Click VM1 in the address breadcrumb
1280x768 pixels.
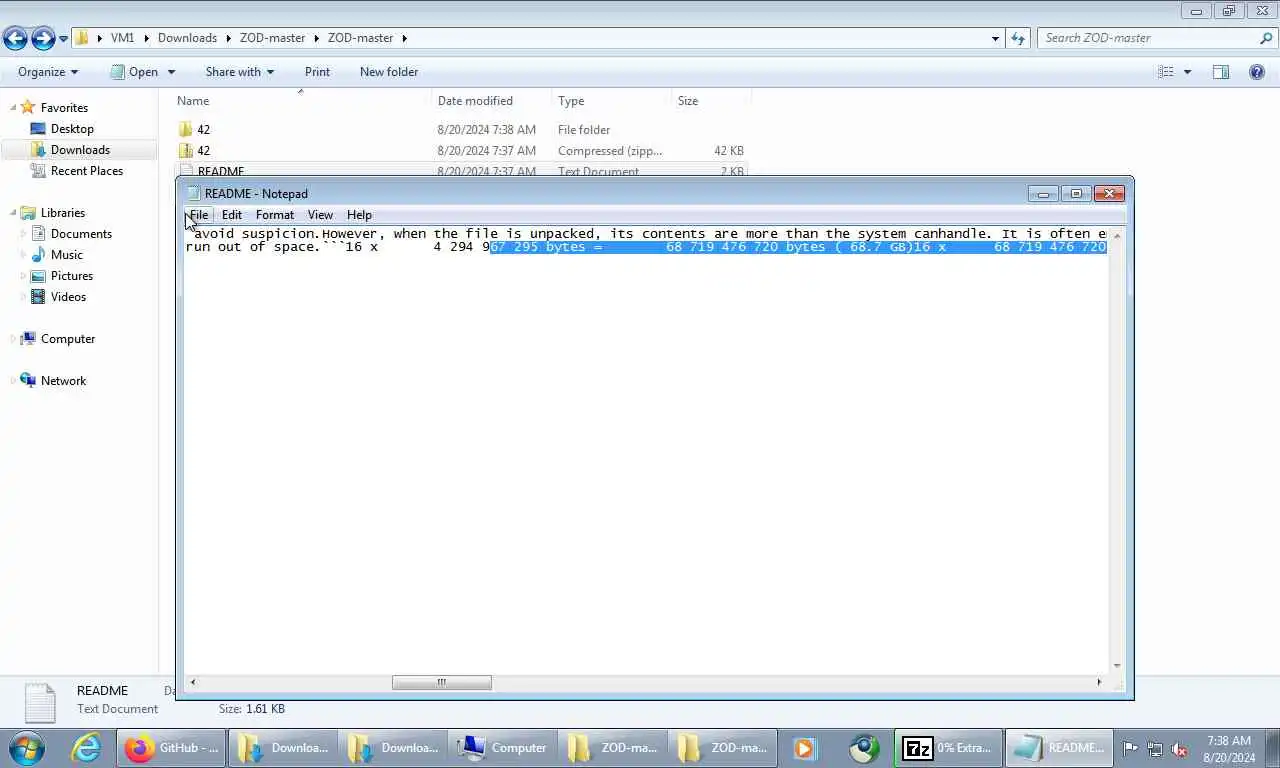[x=122, y=38]
